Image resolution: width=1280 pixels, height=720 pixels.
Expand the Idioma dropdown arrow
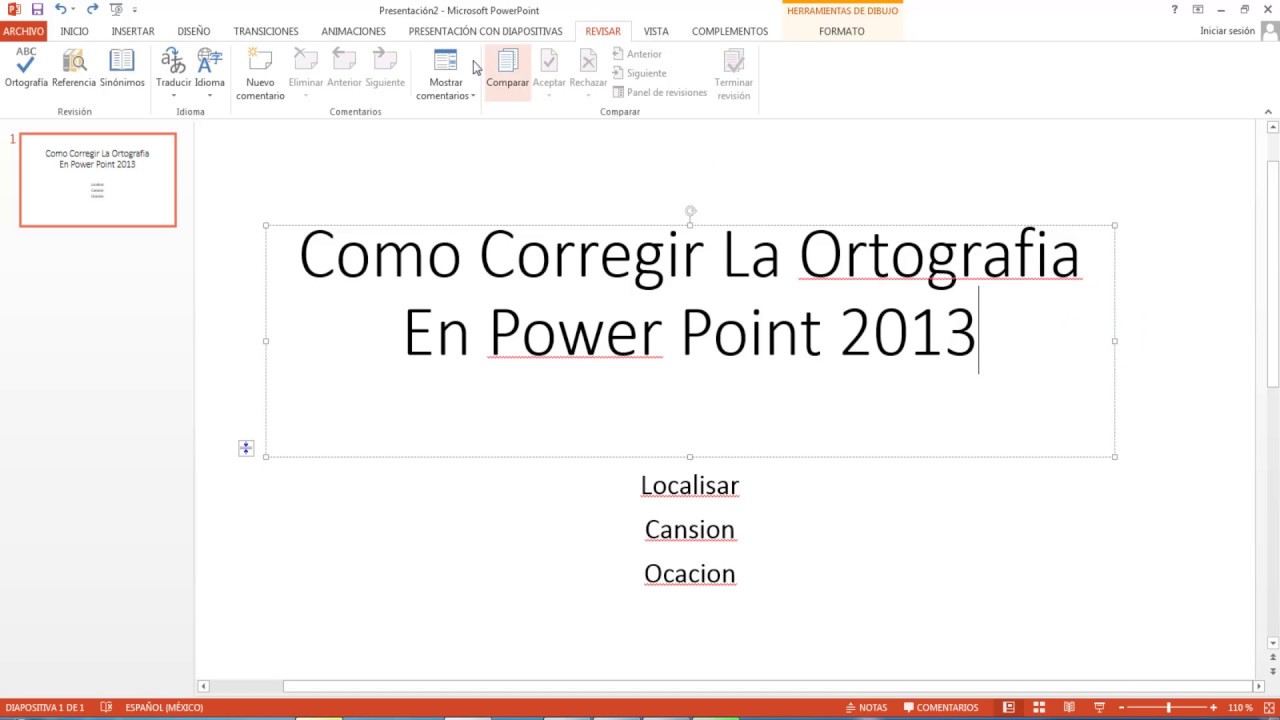(x=210, y=96)
